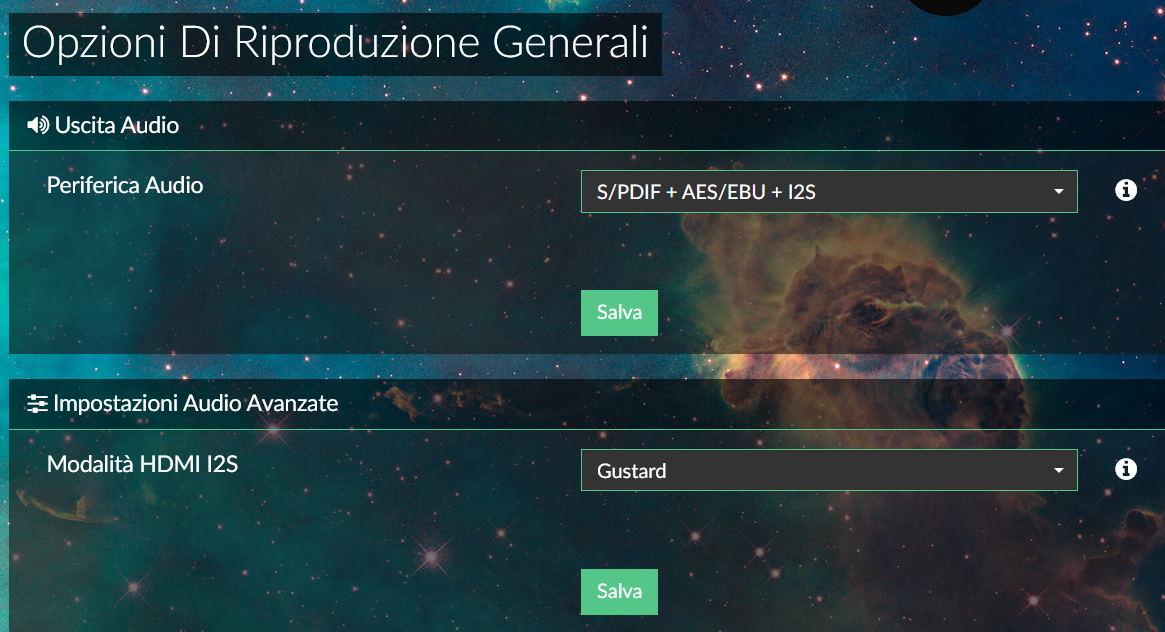Screen dimensions: 1165x632
Task: Click the dark circular element at top edge
Action: click(946, 6)
